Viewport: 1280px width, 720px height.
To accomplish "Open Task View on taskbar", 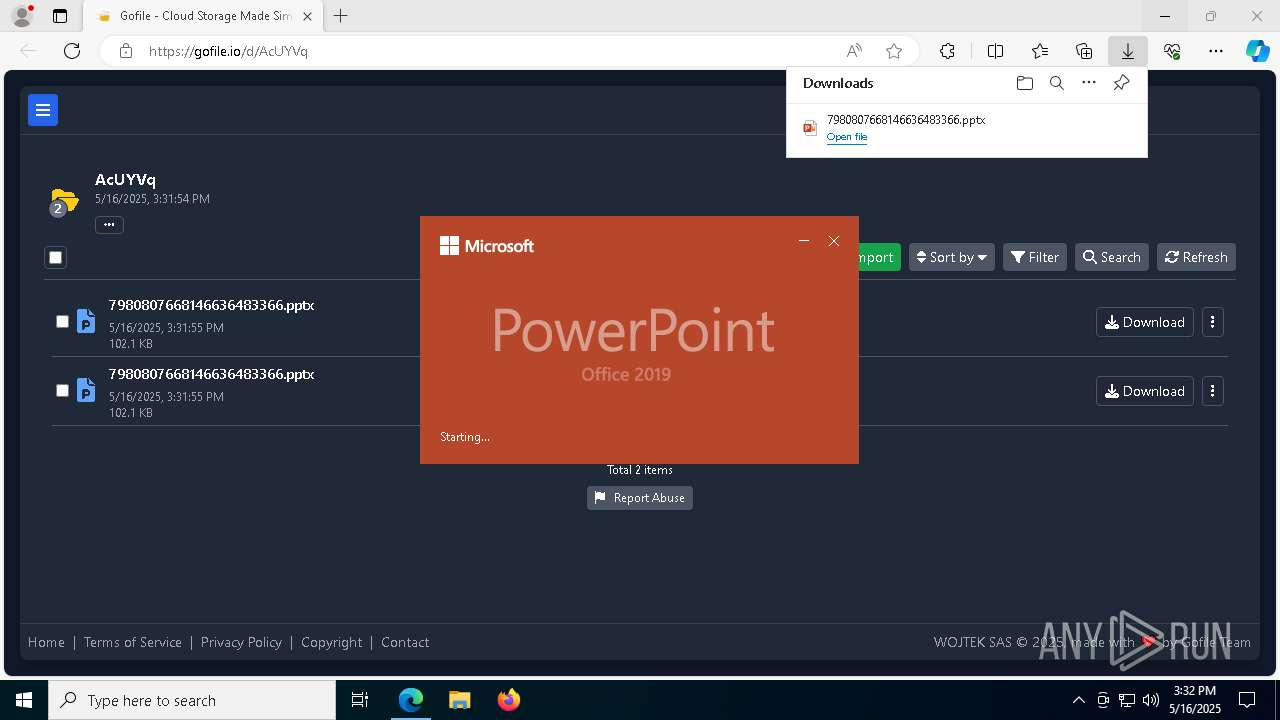I will pos(361,700).
